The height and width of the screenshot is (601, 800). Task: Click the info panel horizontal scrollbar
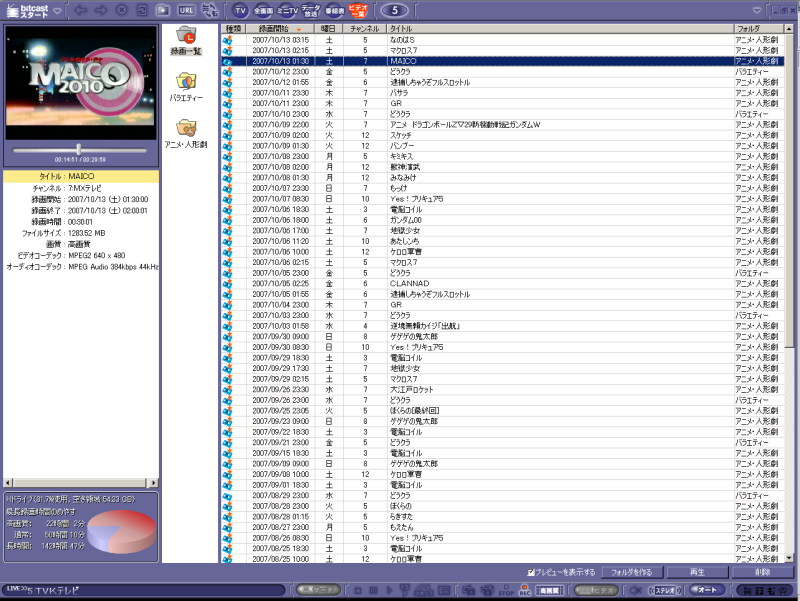[81, 483]
